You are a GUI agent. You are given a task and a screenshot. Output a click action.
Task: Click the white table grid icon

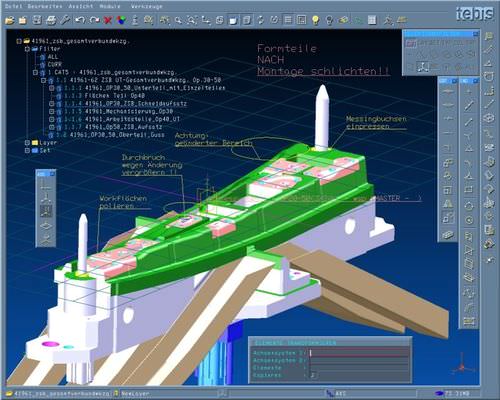[372, 20]
